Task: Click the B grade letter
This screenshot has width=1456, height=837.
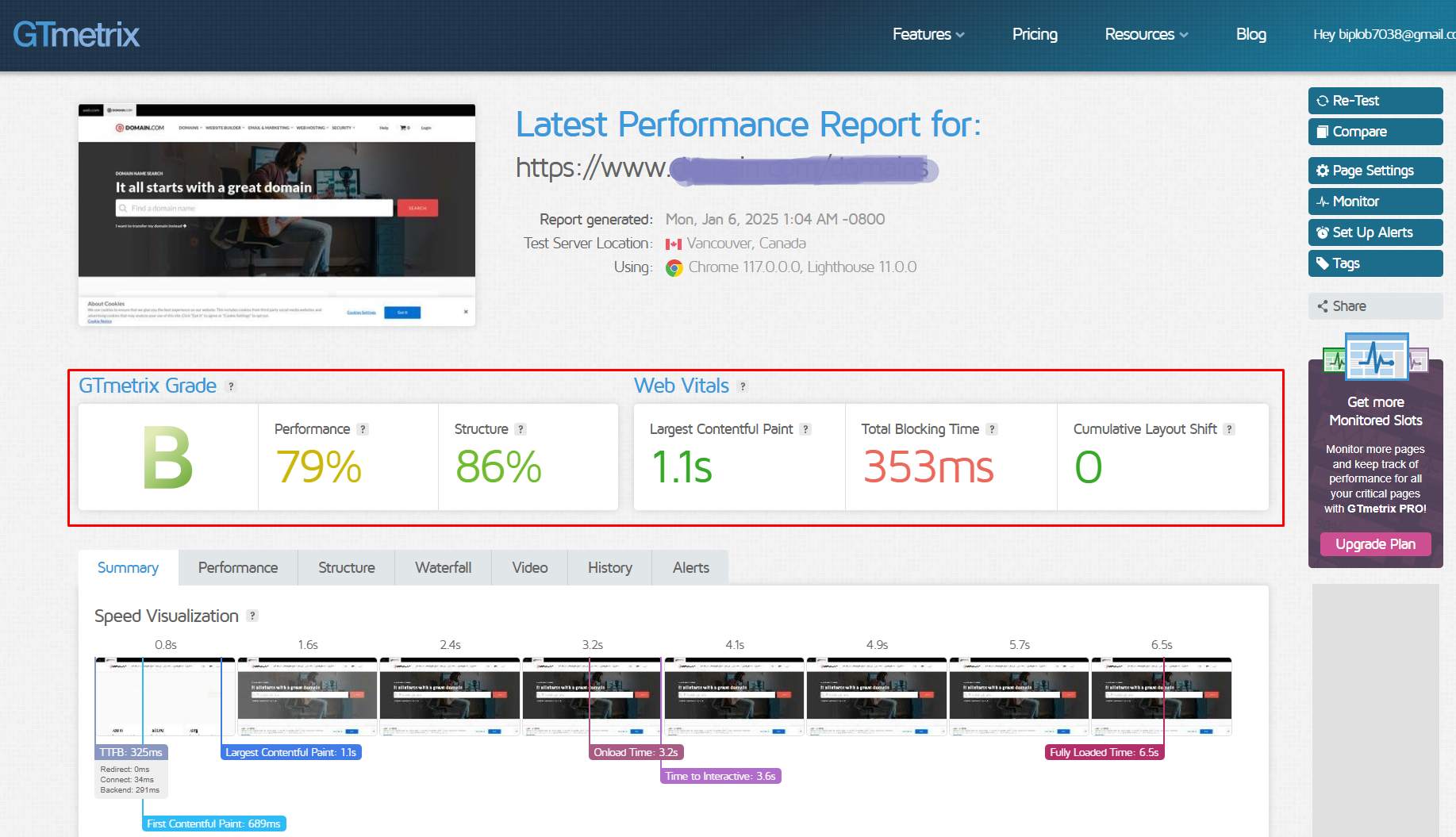Action: tap(167, 458)
